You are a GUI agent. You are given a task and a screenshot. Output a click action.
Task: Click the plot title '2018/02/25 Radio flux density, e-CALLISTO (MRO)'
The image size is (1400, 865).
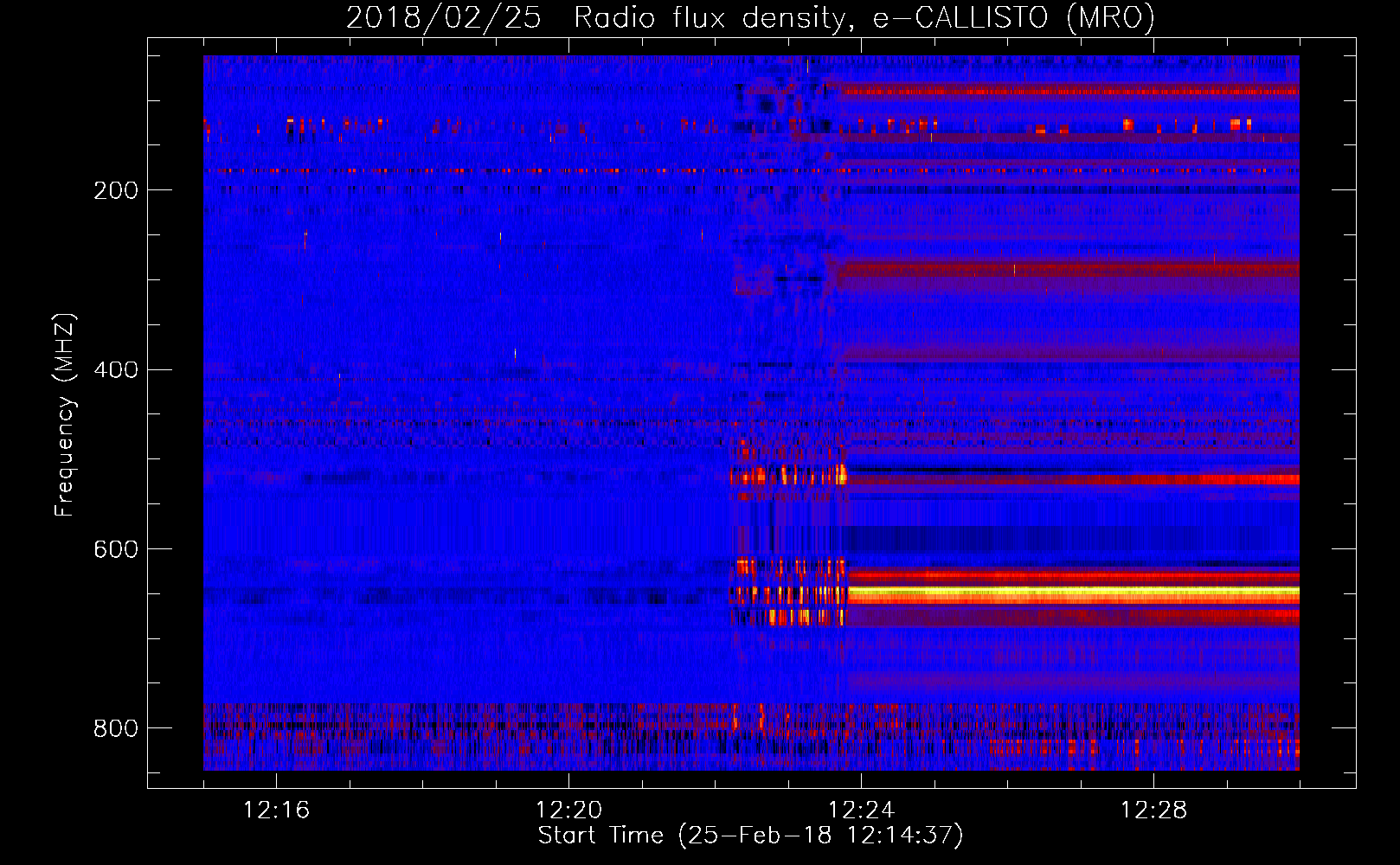click(750, 17)
